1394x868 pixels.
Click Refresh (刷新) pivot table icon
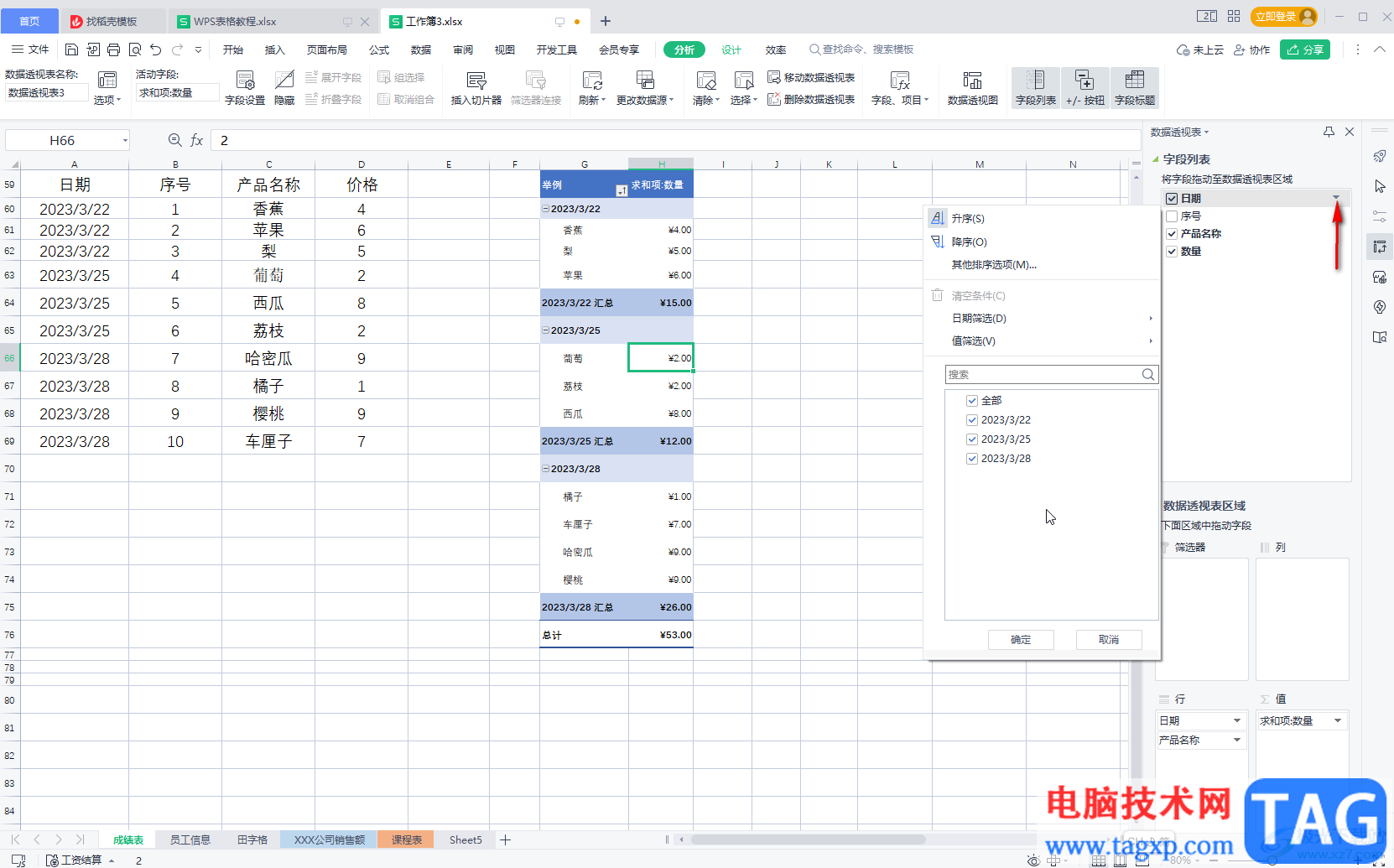pos(591,88)
